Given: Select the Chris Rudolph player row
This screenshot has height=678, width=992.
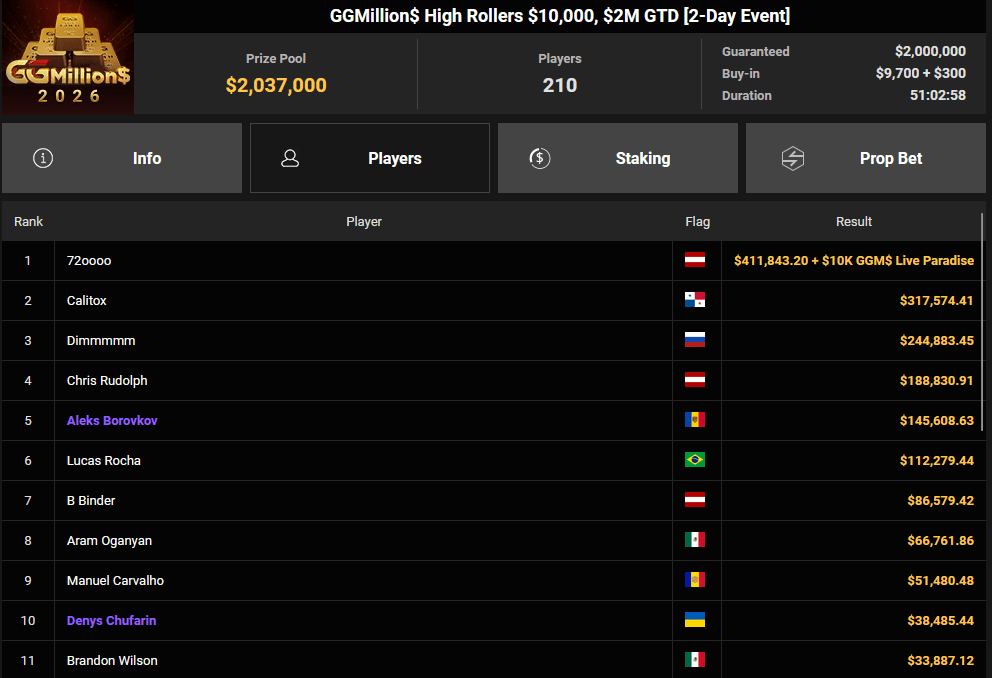Looking at the screenshot, I should [364, 381].
